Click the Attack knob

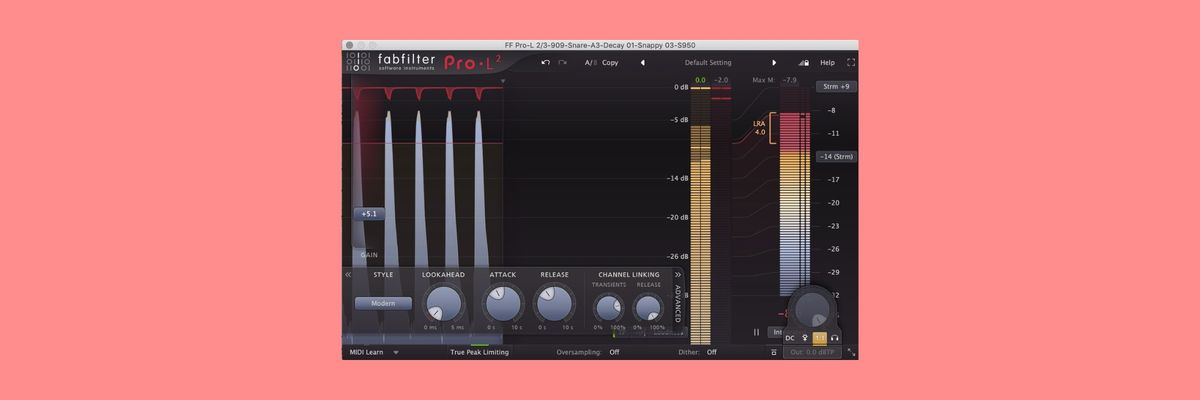coord(503,302)
